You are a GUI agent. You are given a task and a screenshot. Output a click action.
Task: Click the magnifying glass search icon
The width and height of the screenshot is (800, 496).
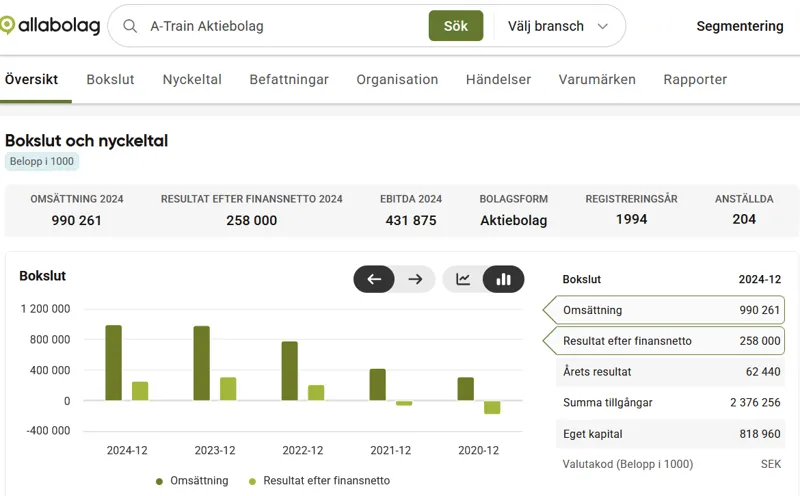130,26
